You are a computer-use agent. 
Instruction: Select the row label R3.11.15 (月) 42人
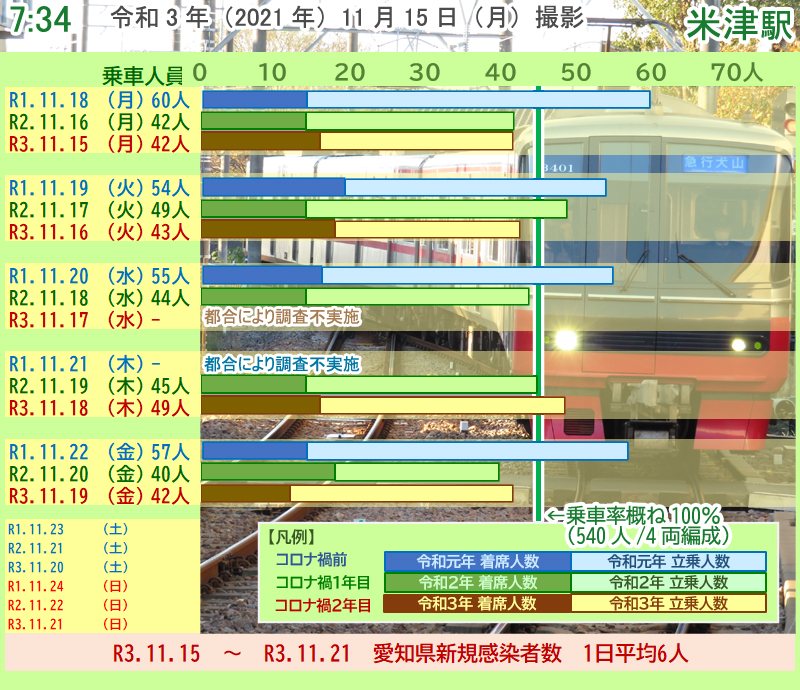pos(99,144)
